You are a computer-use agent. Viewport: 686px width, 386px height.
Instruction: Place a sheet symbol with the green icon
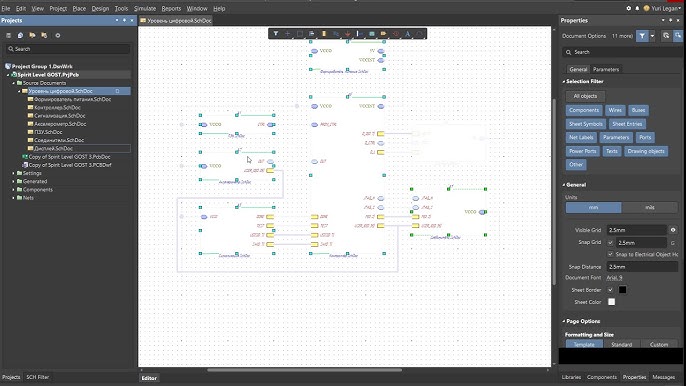click(371, 34)
